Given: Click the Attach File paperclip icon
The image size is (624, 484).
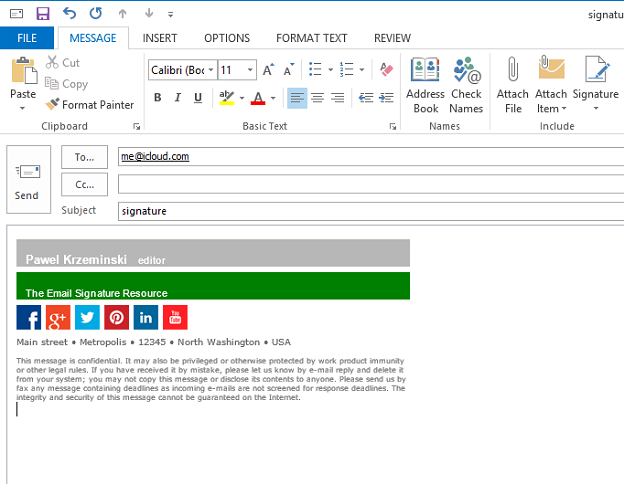Looking at the screenshot, I should coord(513,68).
